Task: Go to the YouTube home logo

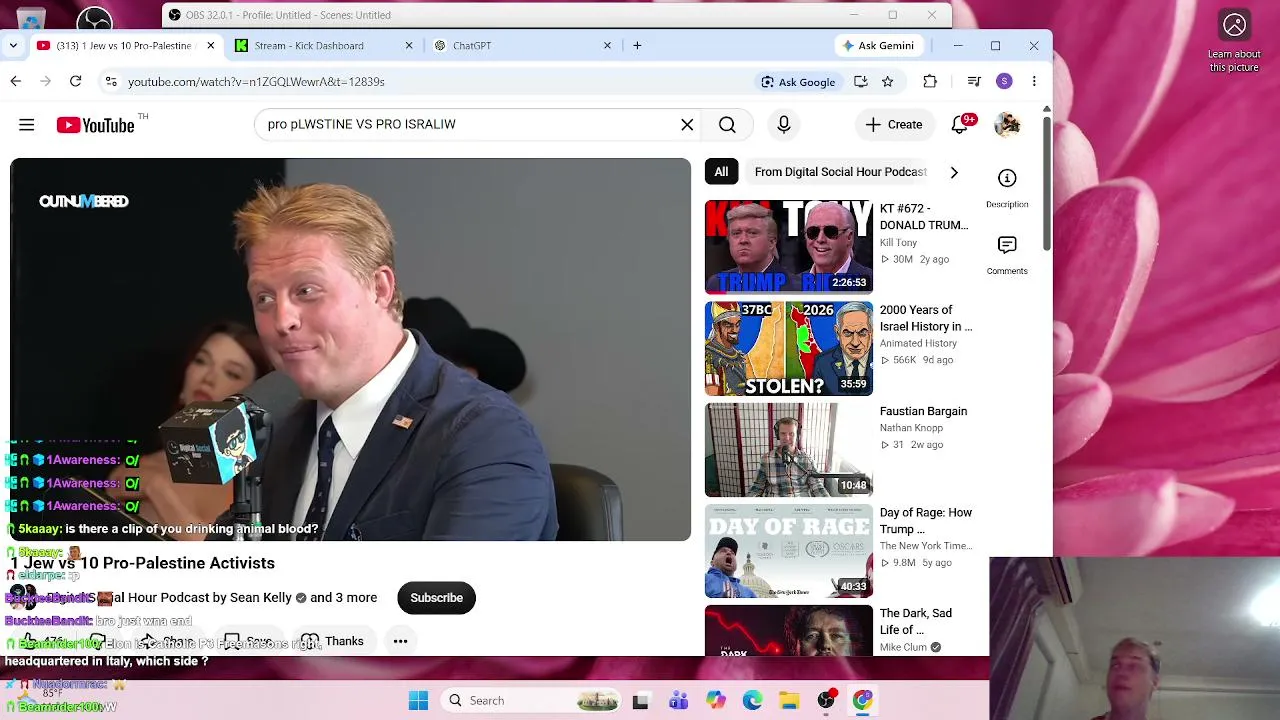Action: pos(95,125)
